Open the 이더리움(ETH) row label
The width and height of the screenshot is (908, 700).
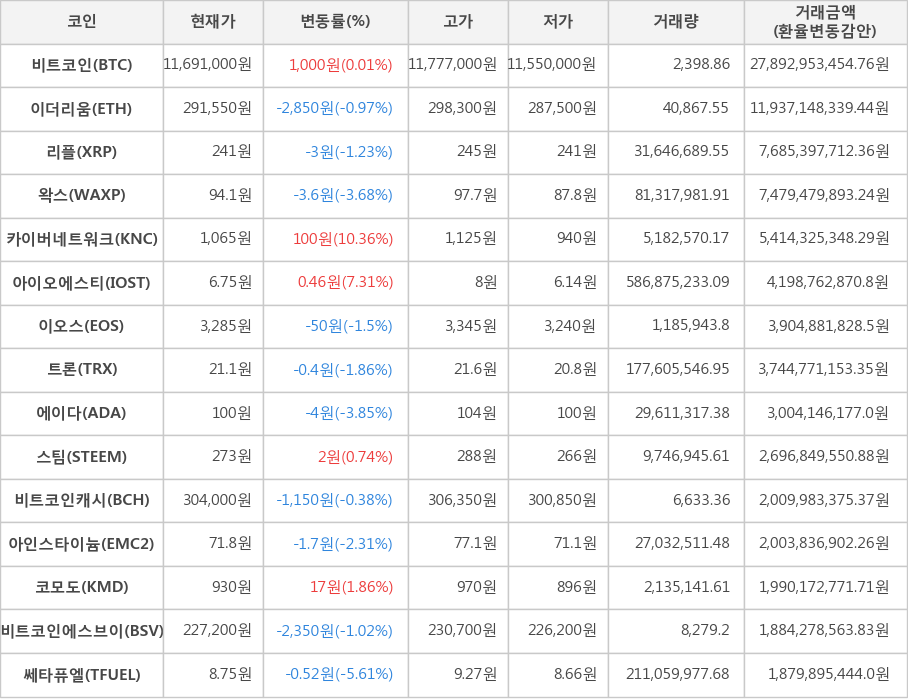[x=82, y=108]
